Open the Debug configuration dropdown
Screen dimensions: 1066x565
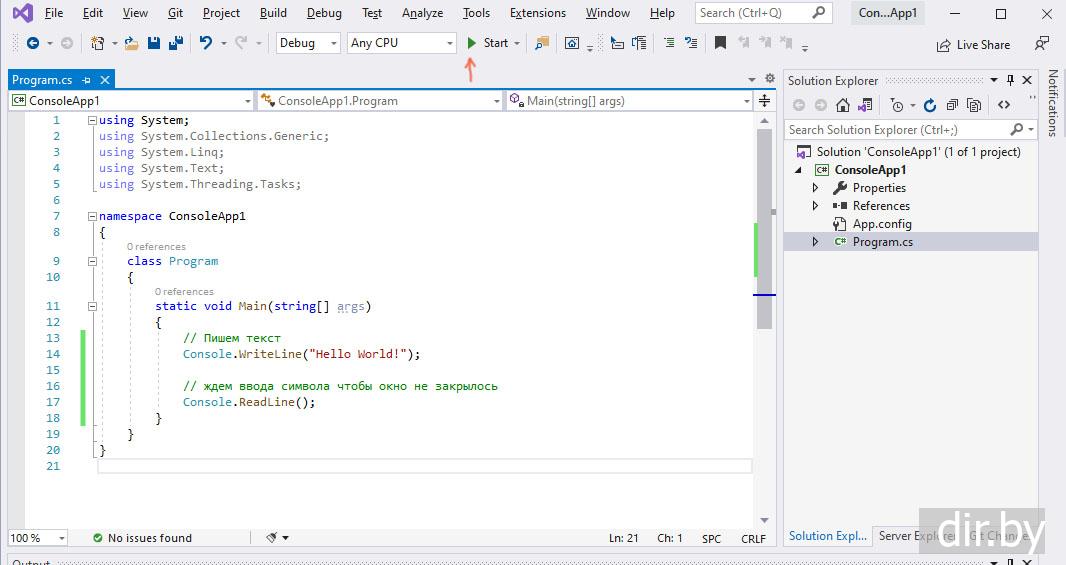[334, 43]
